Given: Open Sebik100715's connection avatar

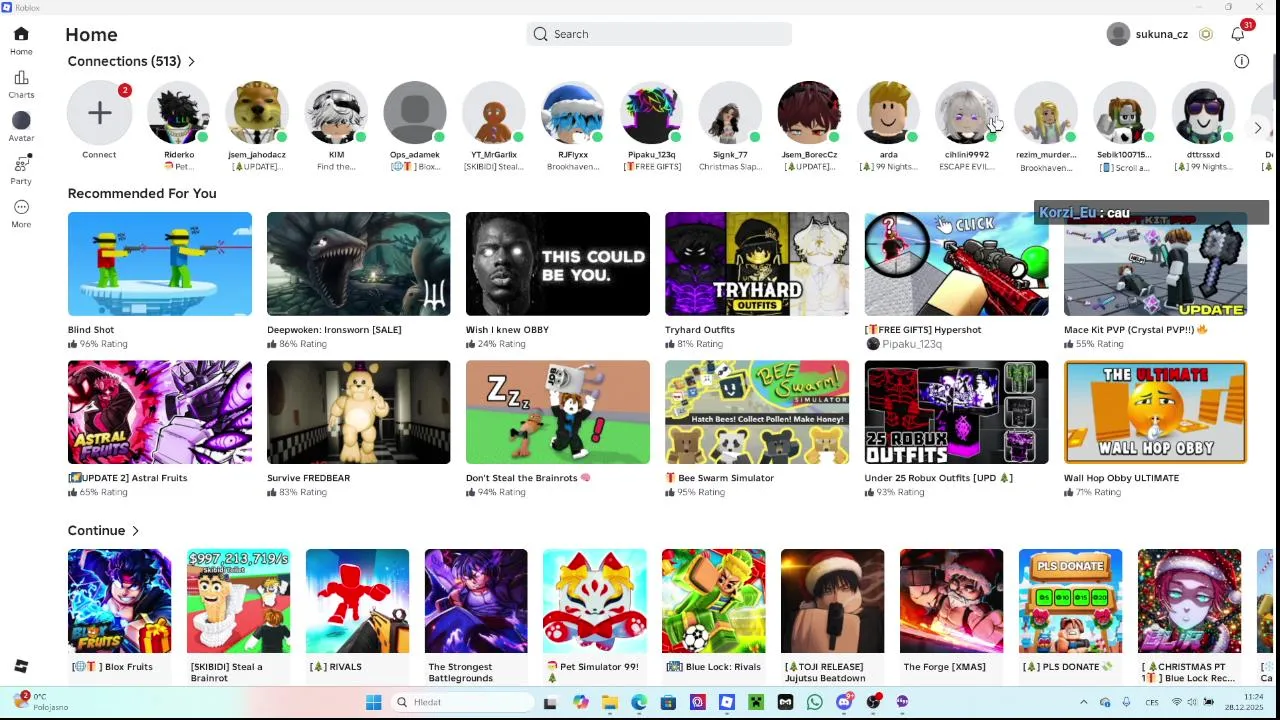Looking at the screenshot, I should [x=1124, y=113].
